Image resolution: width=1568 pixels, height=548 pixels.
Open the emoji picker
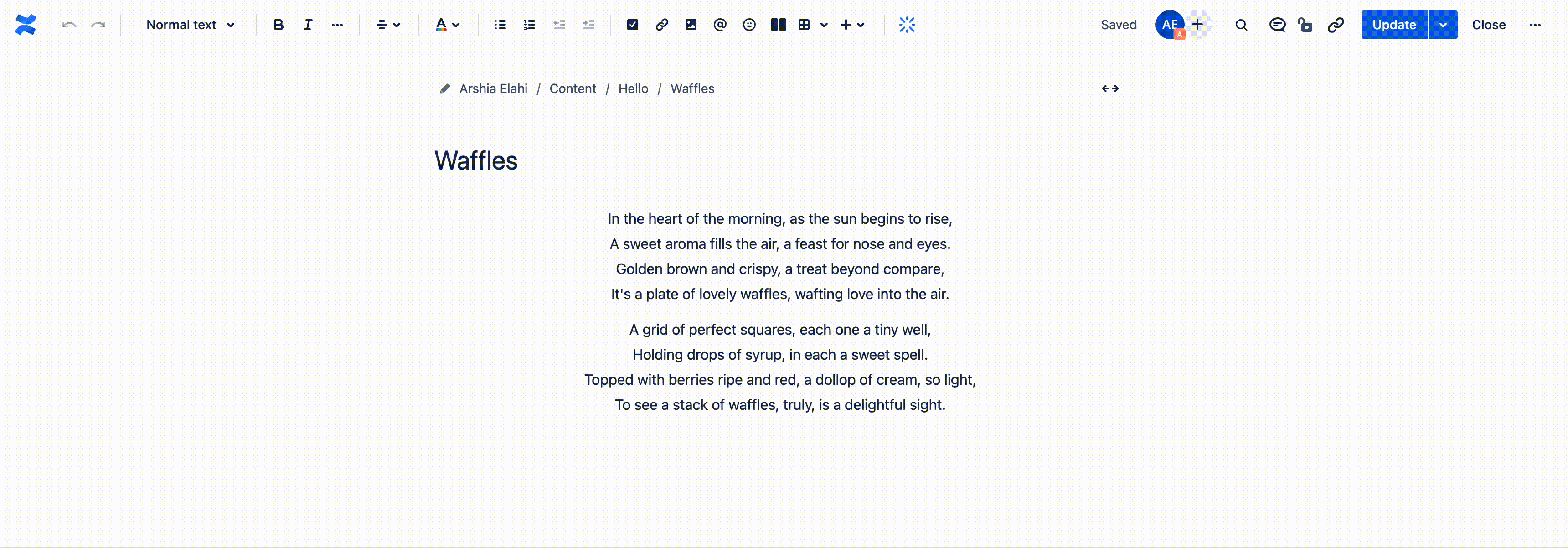(x=749, y=25)
